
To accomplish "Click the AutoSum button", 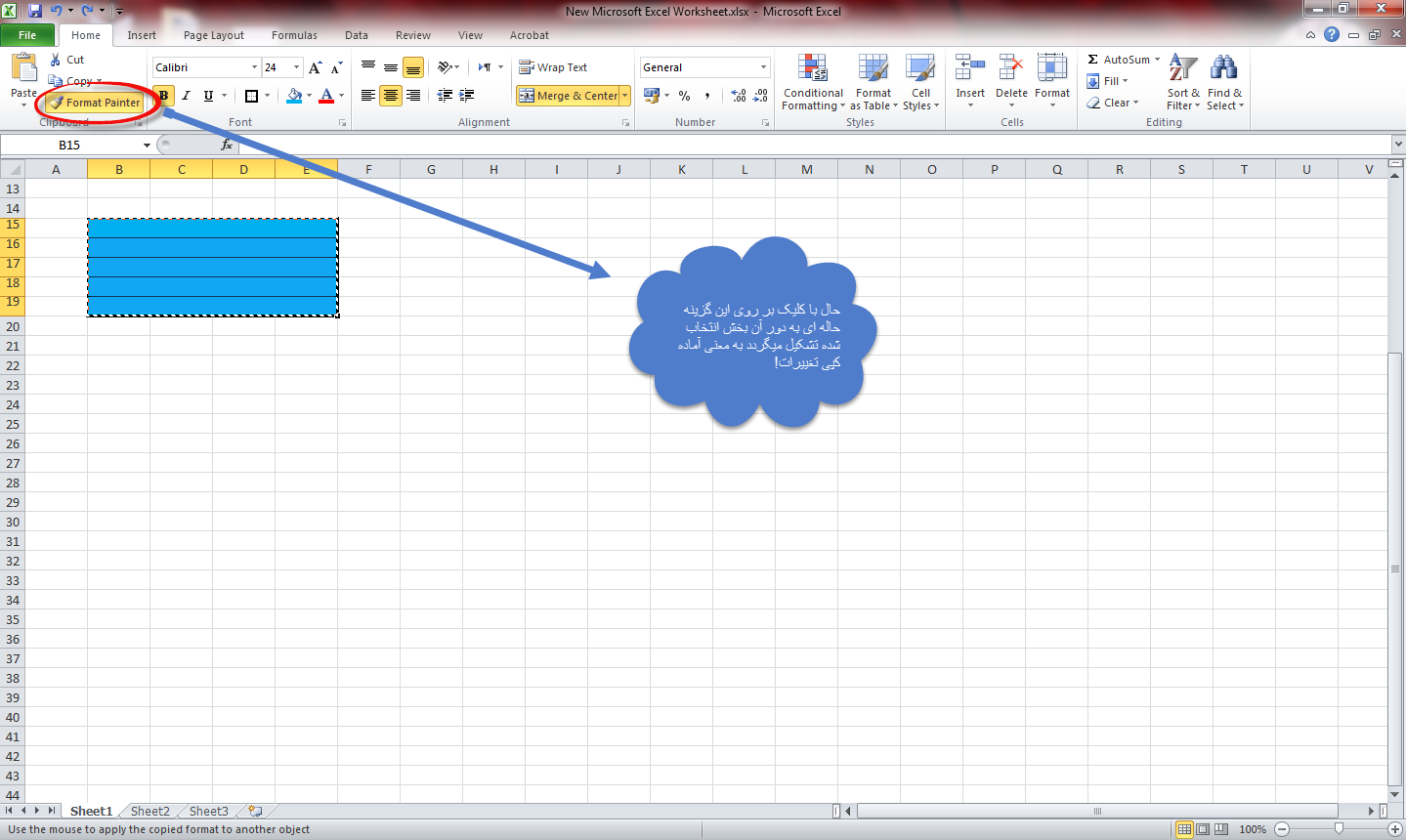I will pos(1120,60).
